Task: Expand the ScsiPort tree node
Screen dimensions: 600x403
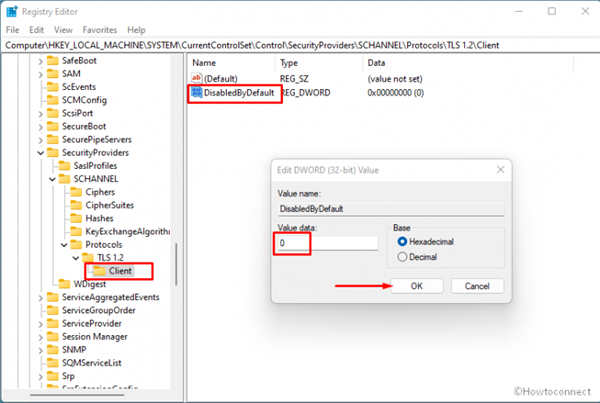Action: tap(41, 113)
